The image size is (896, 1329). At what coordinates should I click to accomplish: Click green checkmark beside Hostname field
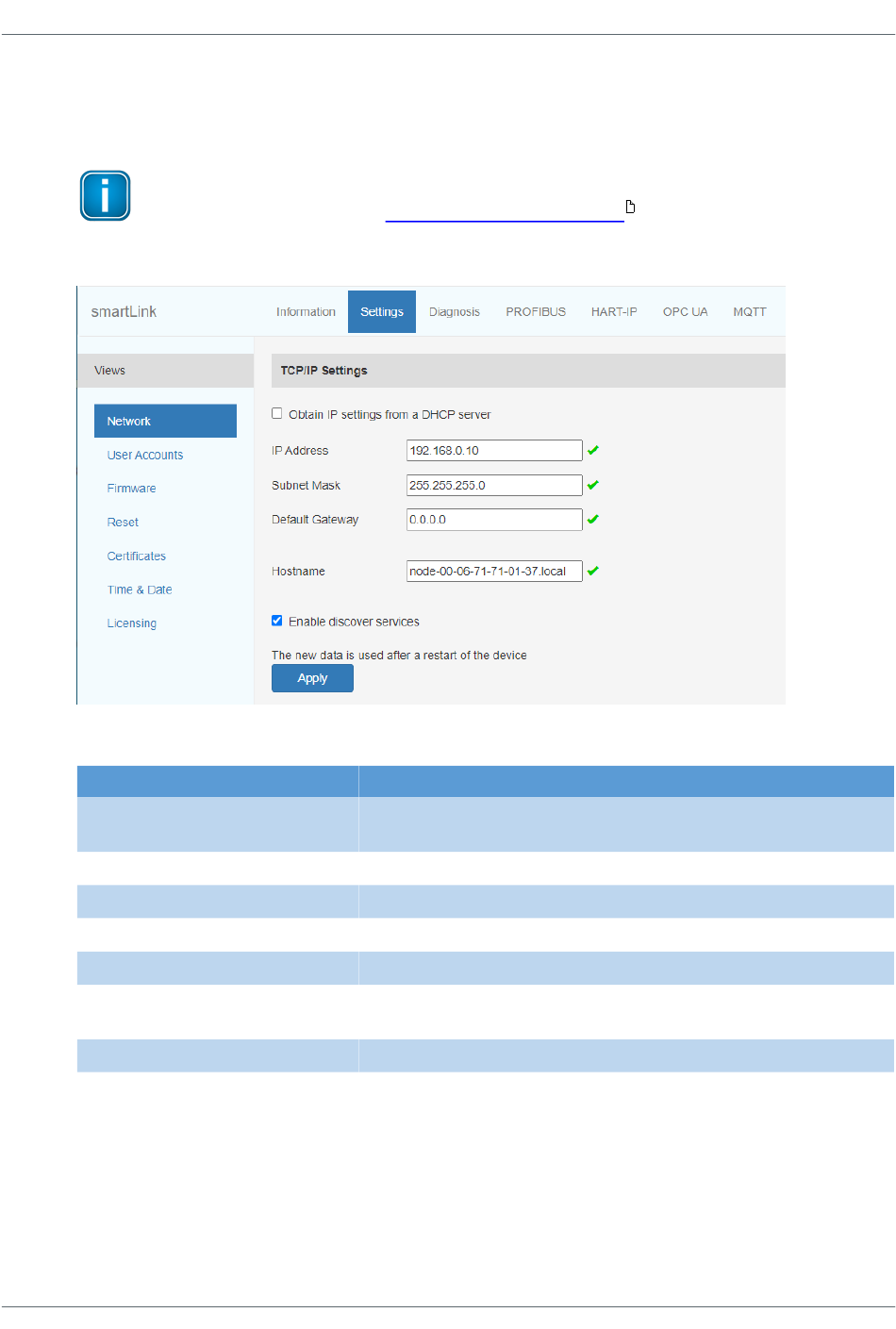click(x=593, y=572)
